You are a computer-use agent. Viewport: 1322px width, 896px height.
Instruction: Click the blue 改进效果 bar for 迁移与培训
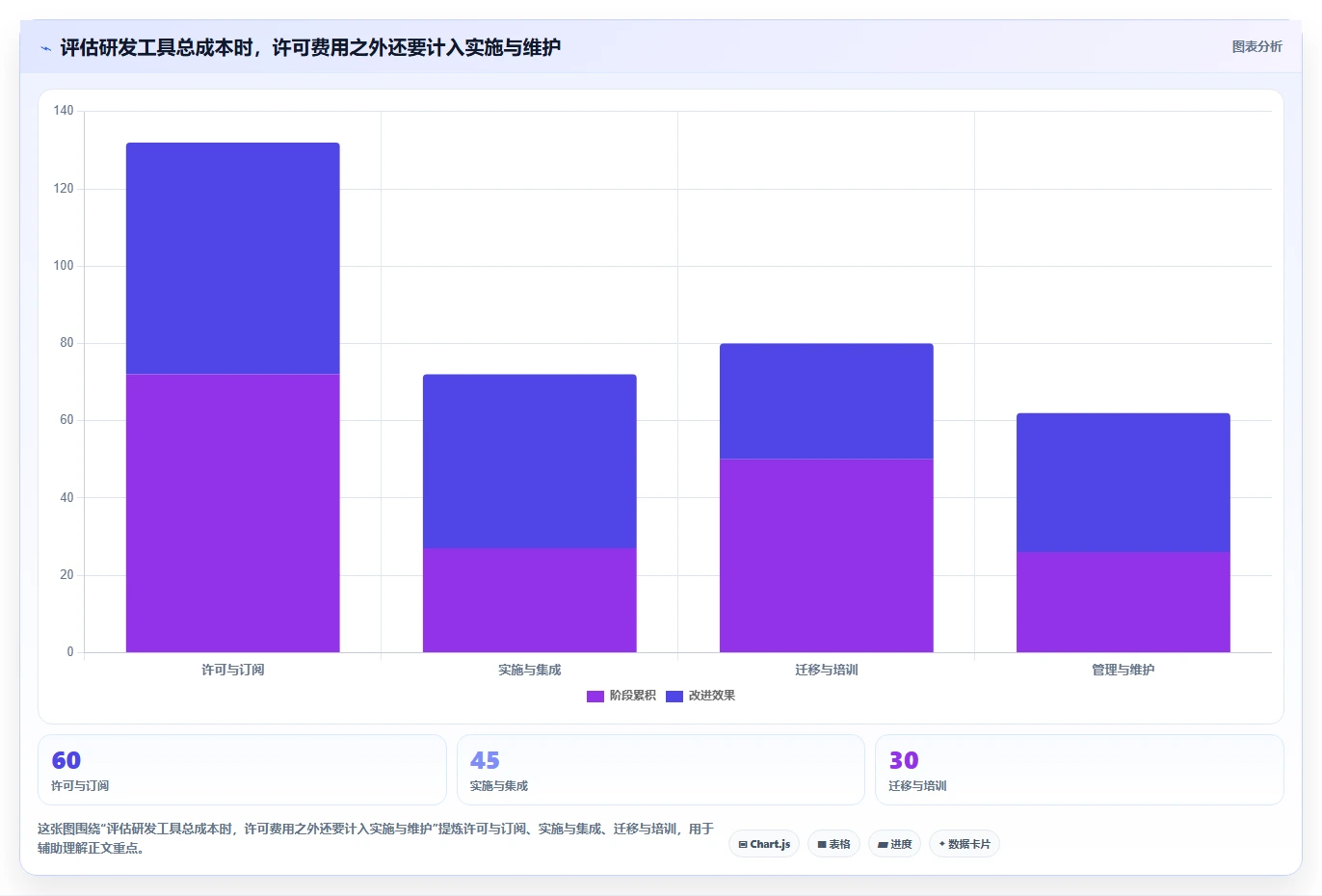tap(827, 401)
